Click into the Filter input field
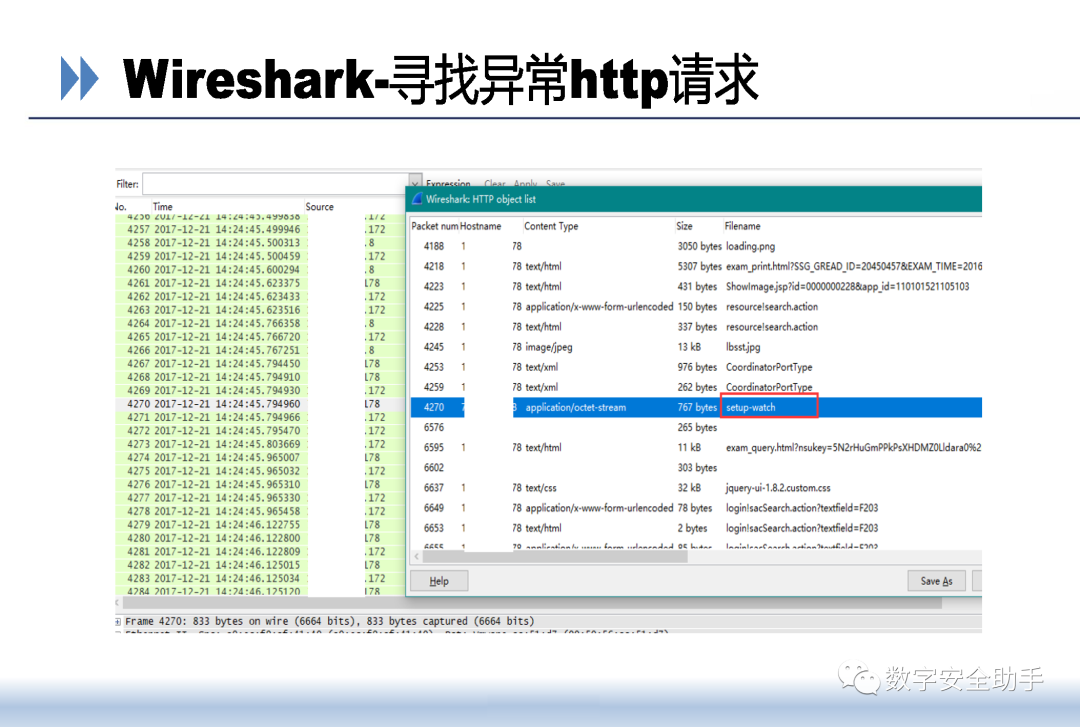Viewport: 1080px width, 727px height. tap(276, 183)
